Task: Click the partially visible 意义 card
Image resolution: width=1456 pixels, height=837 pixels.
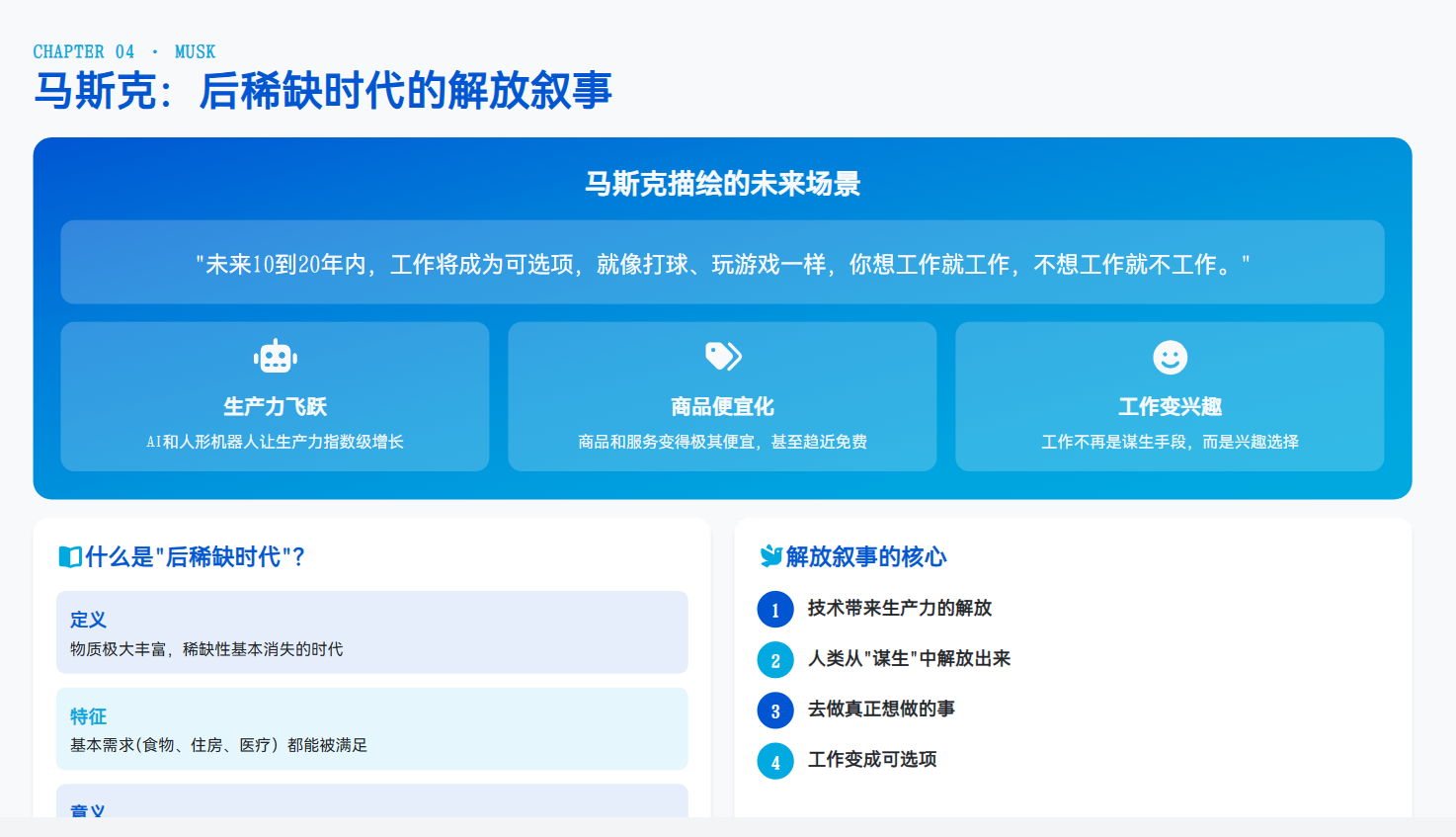Action: coord(371,802)
